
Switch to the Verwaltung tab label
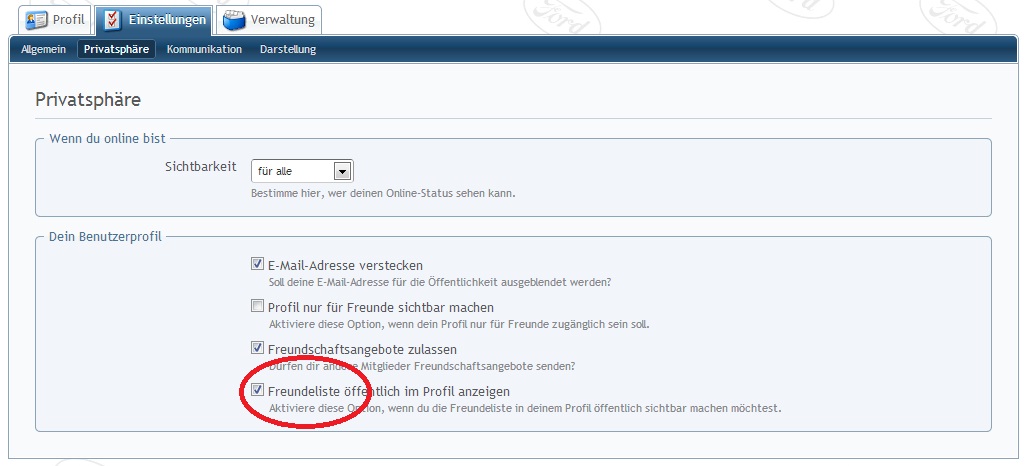pos(283,19)
